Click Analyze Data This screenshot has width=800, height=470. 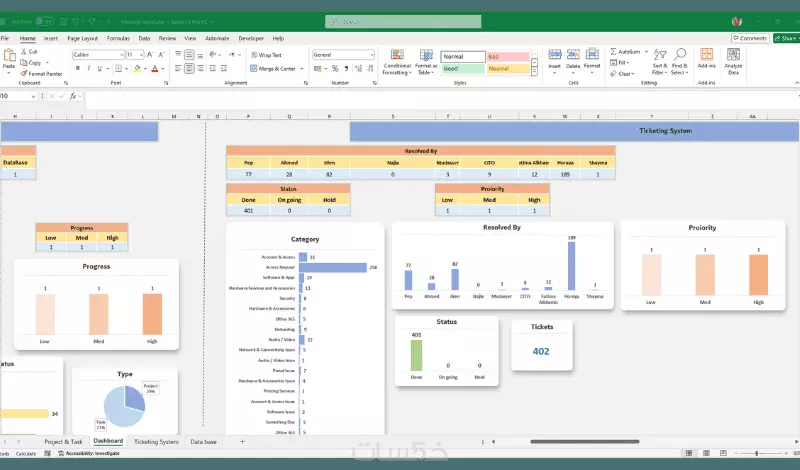click(733, 61)
